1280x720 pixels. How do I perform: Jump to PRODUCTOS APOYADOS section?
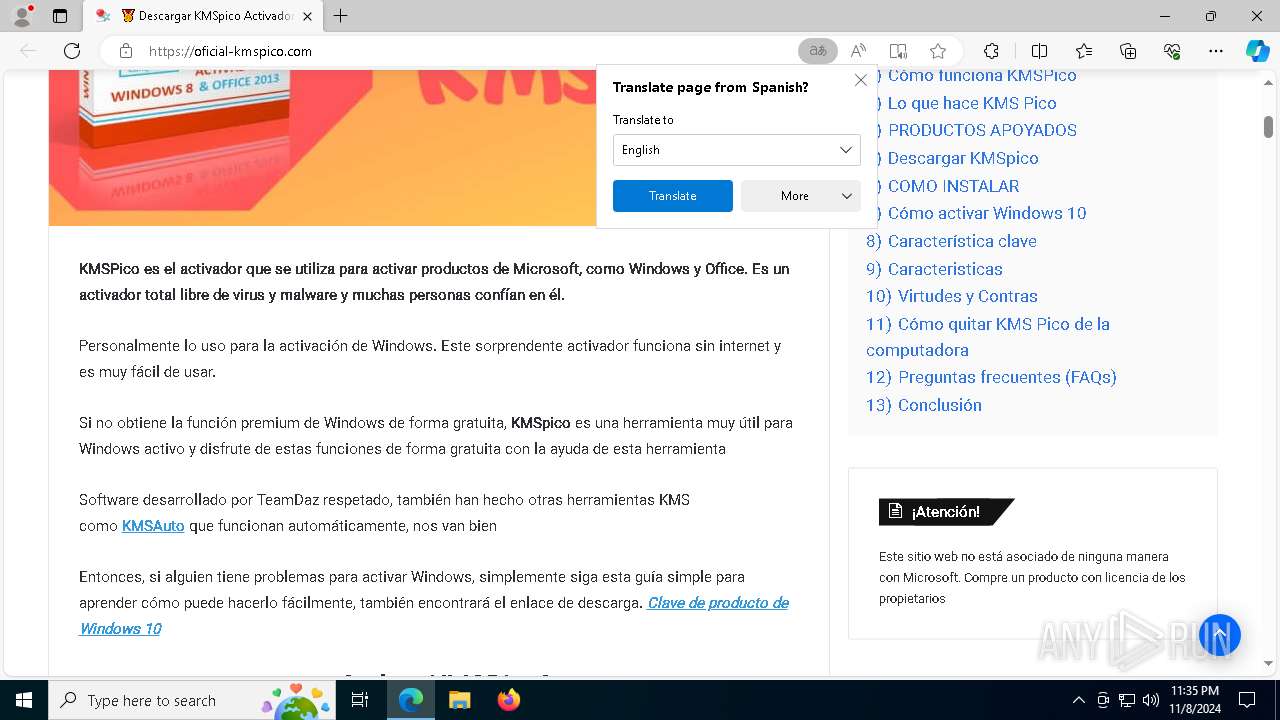tap(981, 130)
